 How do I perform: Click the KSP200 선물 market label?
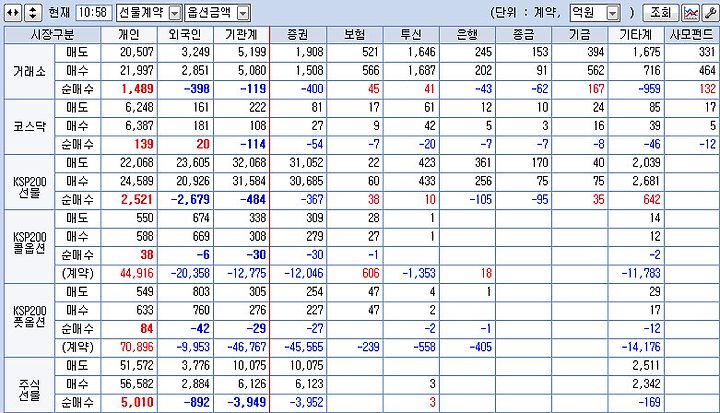(x=29, y=187)
